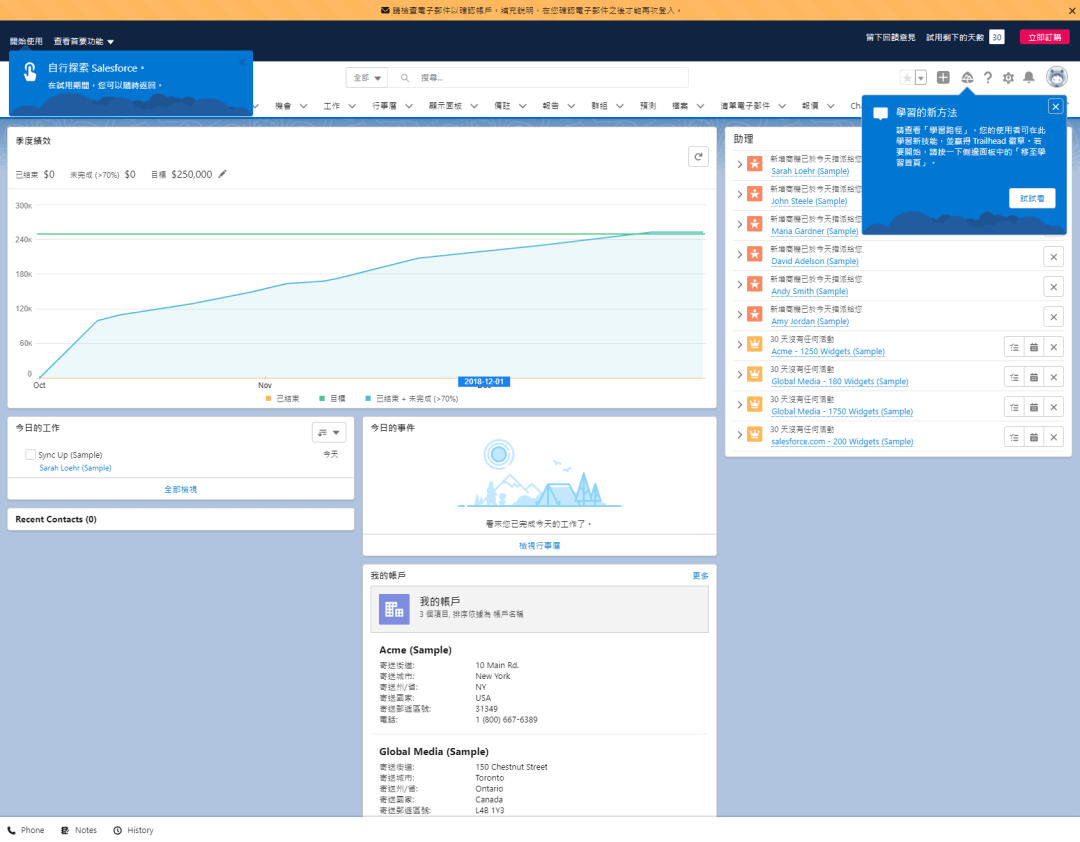Image resolution: width=1080 pixels, height=842 pixels.
Task: Check the Sync Up (Sample) task checkbox
Action: [30, 455]
